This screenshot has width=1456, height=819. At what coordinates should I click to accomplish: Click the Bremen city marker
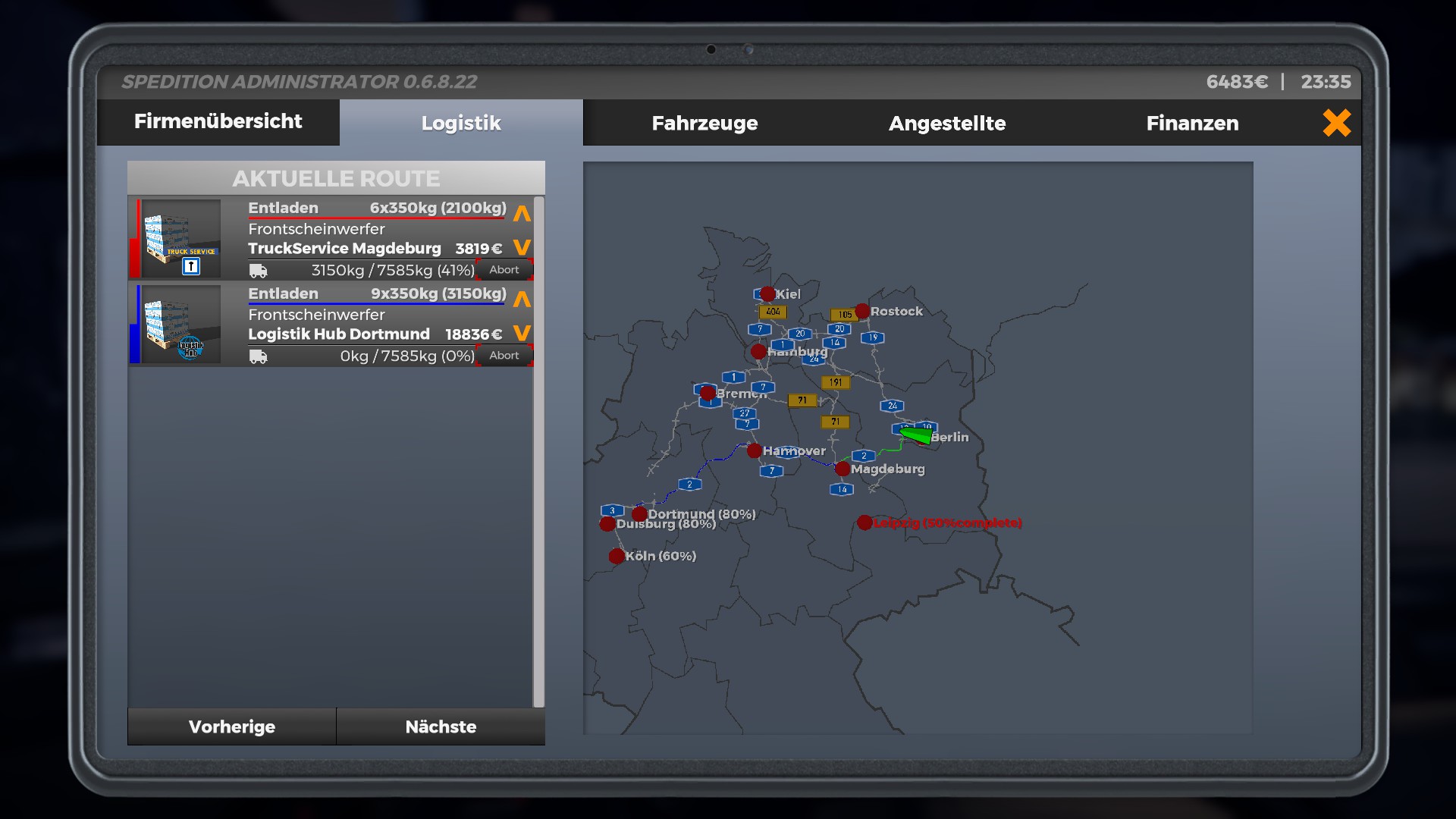[x=708, y=393]
